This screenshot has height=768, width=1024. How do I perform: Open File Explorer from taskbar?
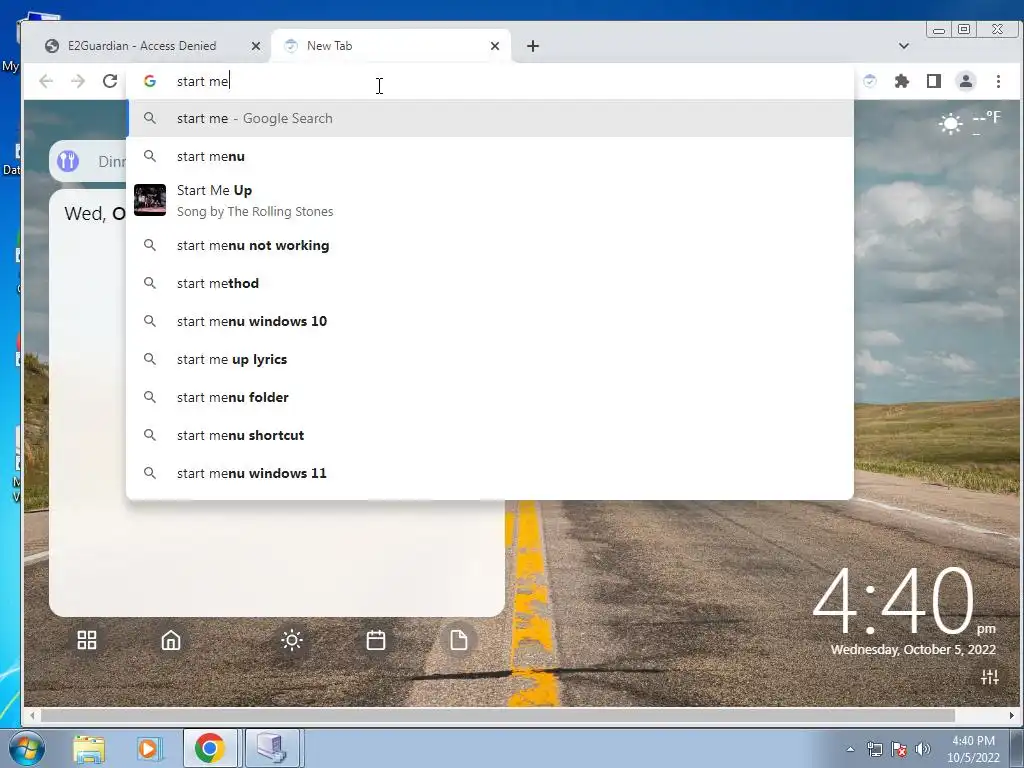tap(89, 748)
